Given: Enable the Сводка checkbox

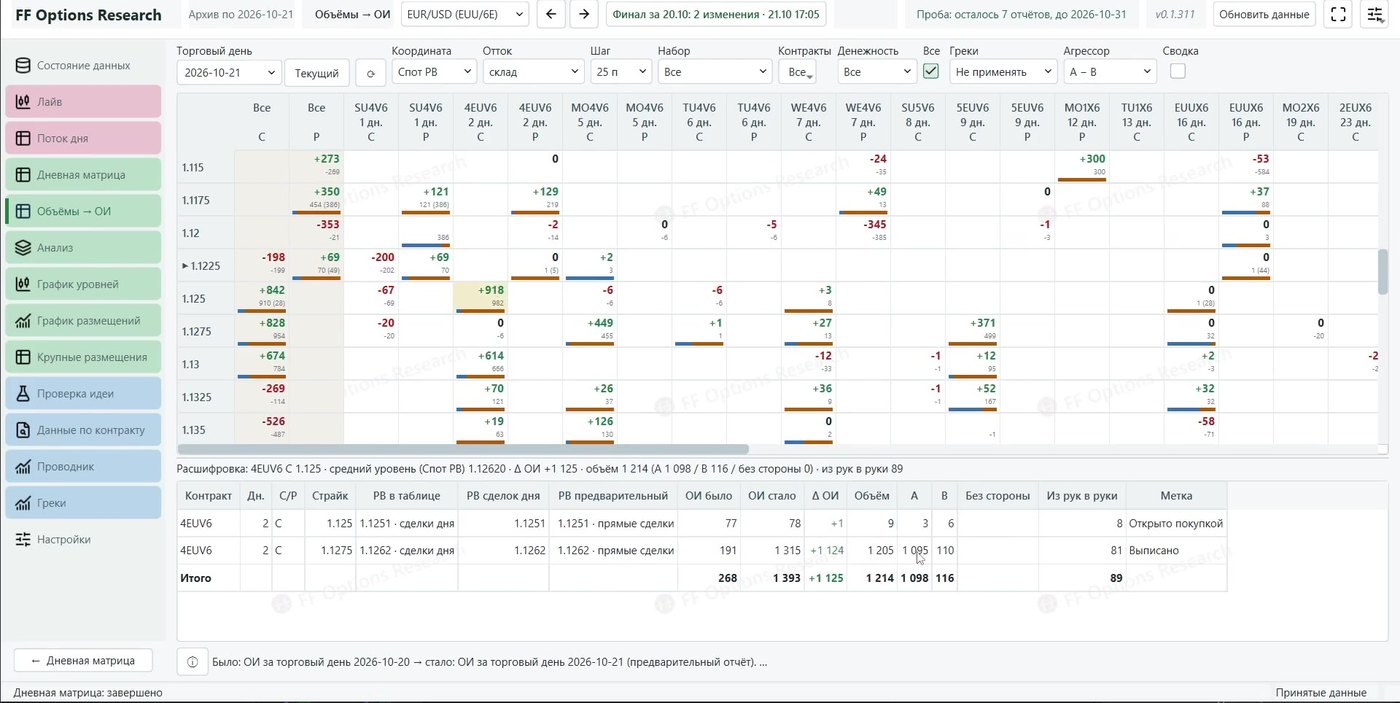Looking at the screenshot, I should [1178, 71].
